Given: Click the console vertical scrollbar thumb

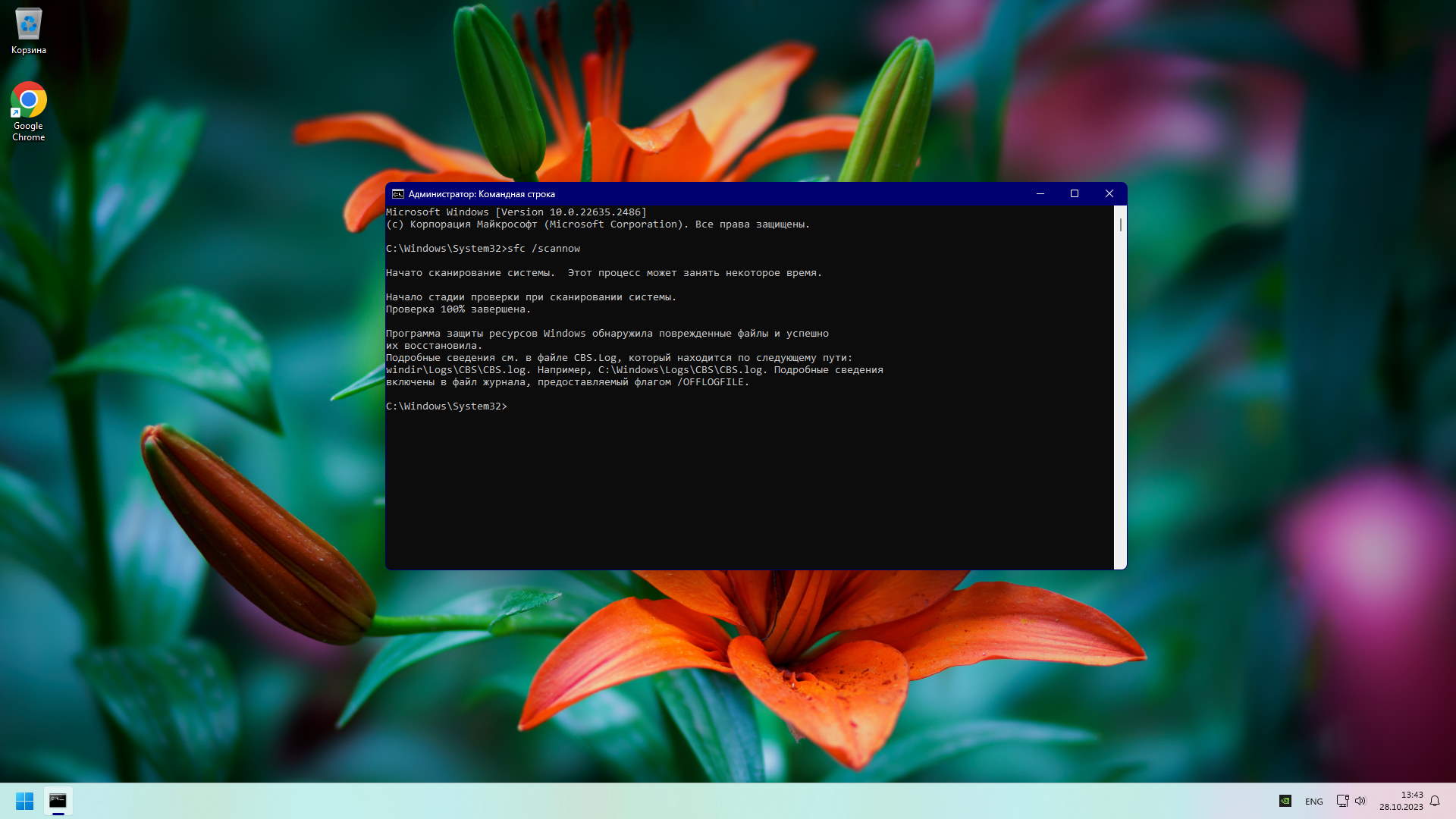Looking at the screenshot, I should [1120, 225].
